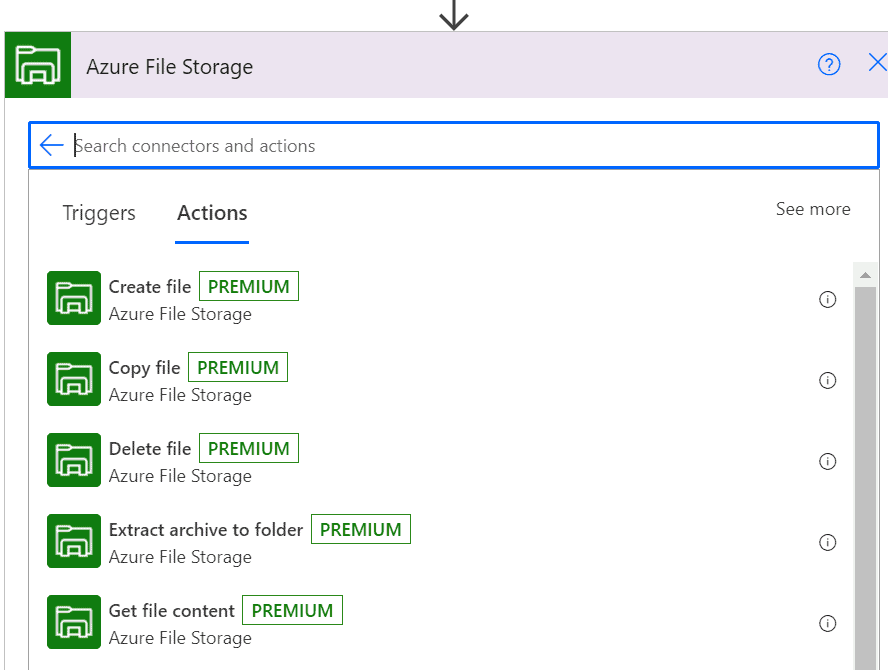Image resolution: width=888 pixels, height=670 pixels.
Task: Click PREMIUM badge next to Get file content
Action: [292, 611]
